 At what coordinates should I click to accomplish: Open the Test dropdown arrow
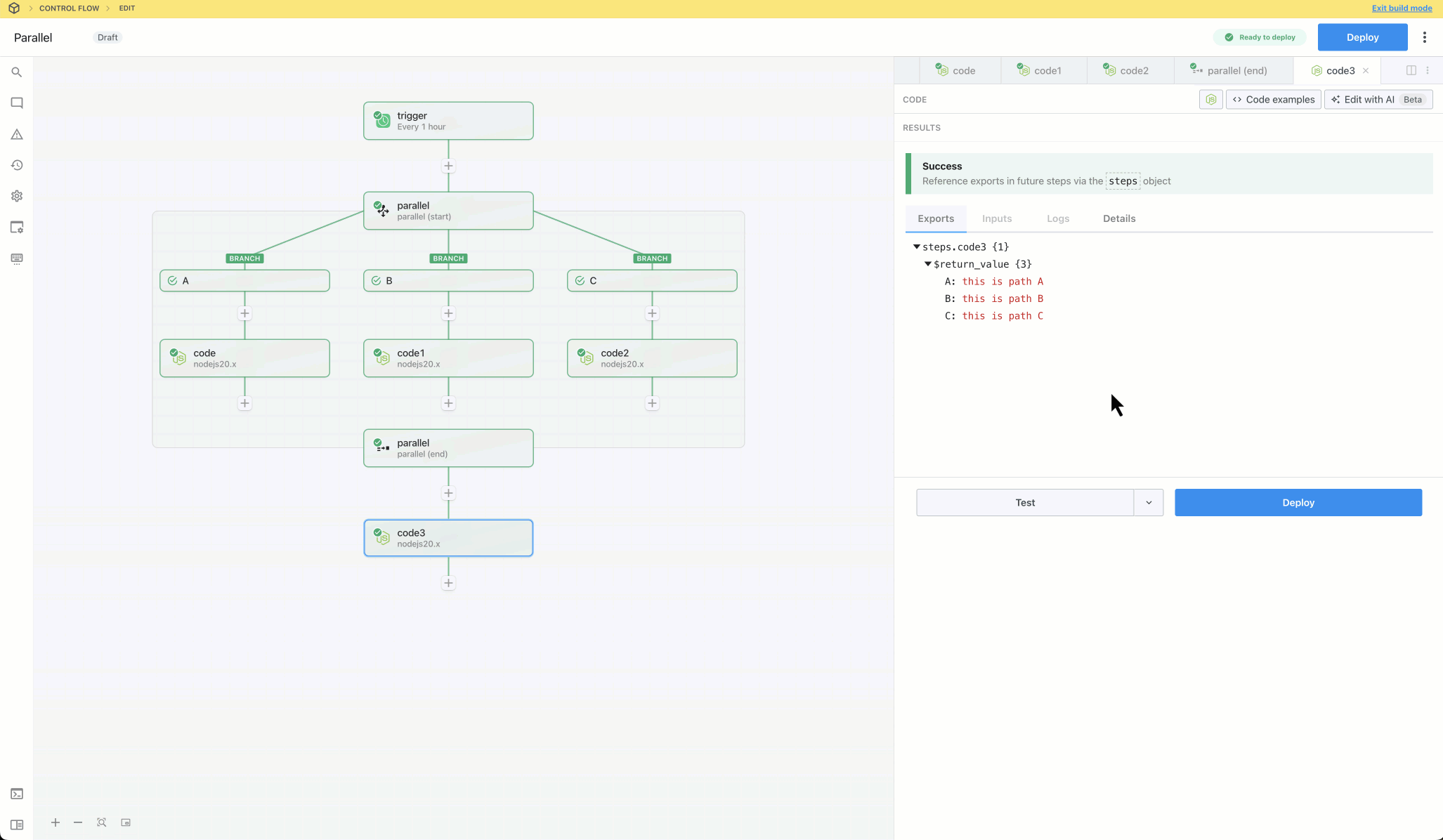coord(1149,502)
